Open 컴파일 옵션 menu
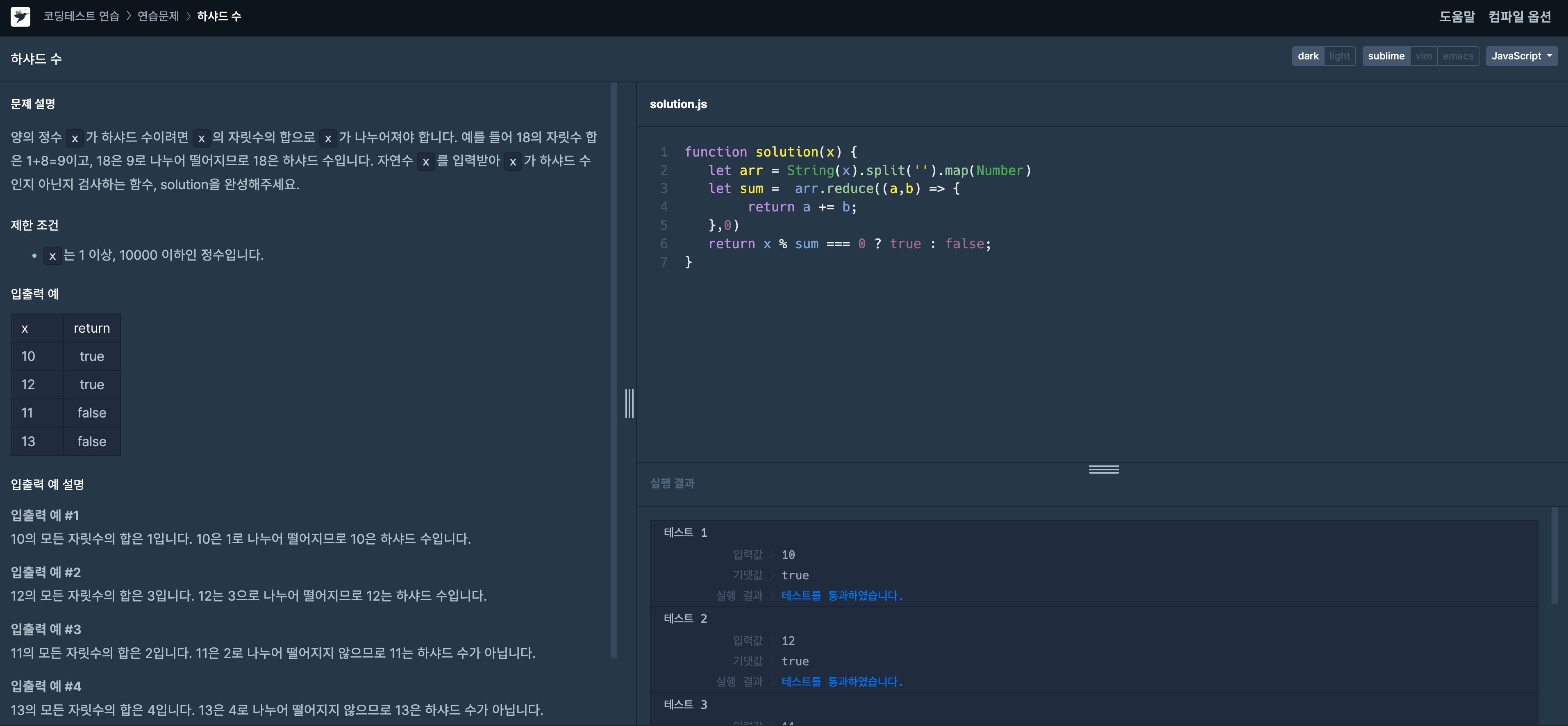The image size is (1568, 726). pos(1519,16)
